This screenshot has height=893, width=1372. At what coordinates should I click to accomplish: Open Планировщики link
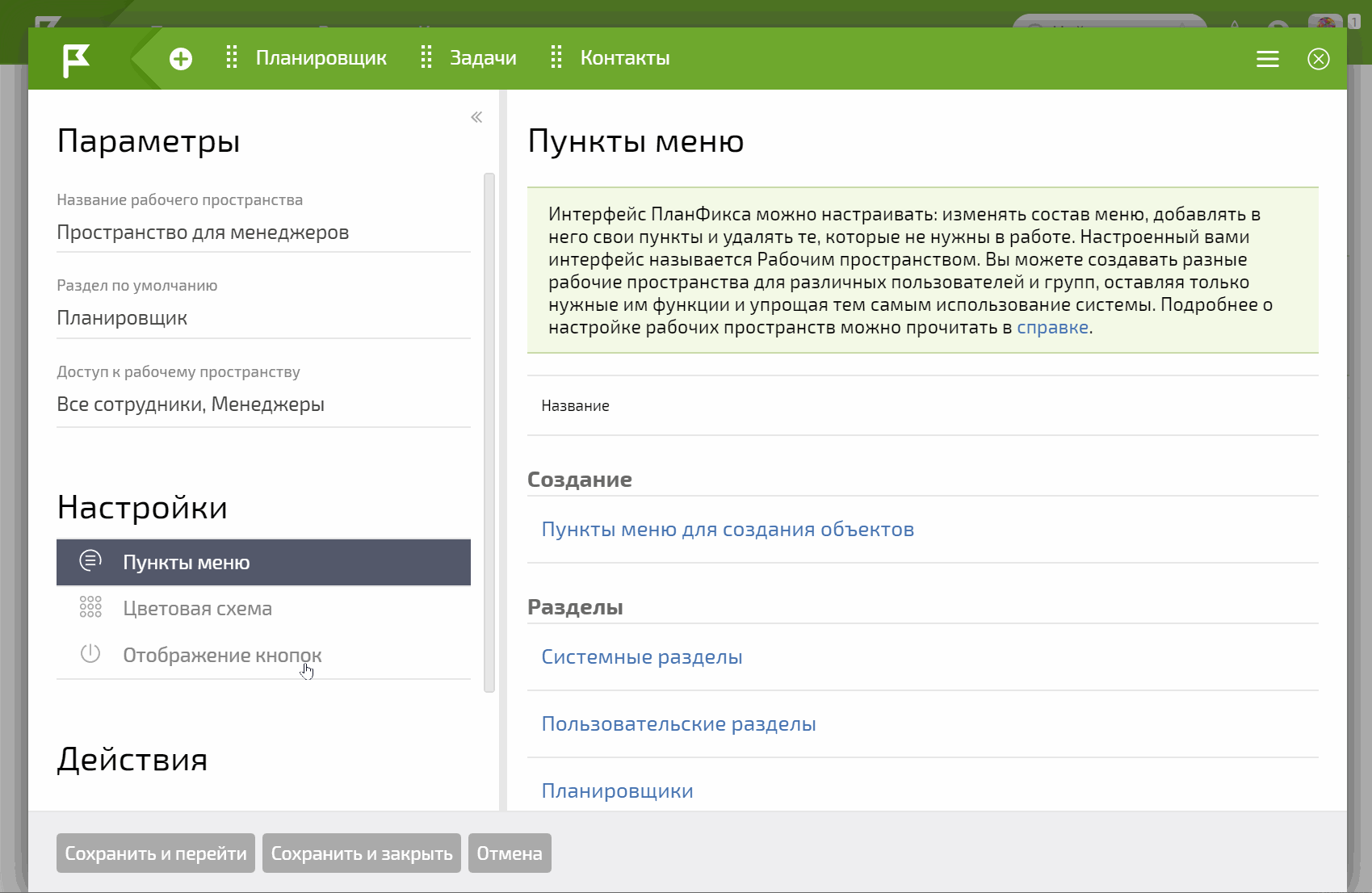pos(617,791)
